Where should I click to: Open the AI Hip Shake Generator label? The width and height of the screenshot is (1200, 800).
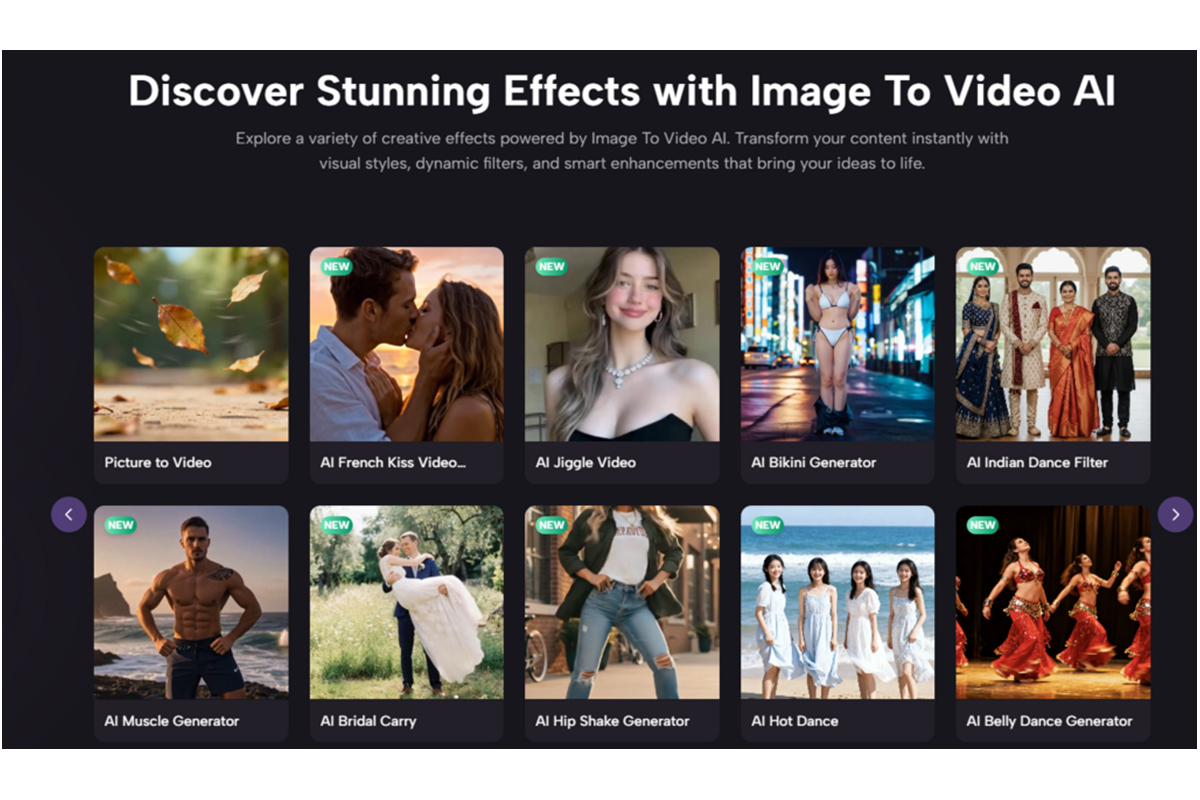click(612, 721)
